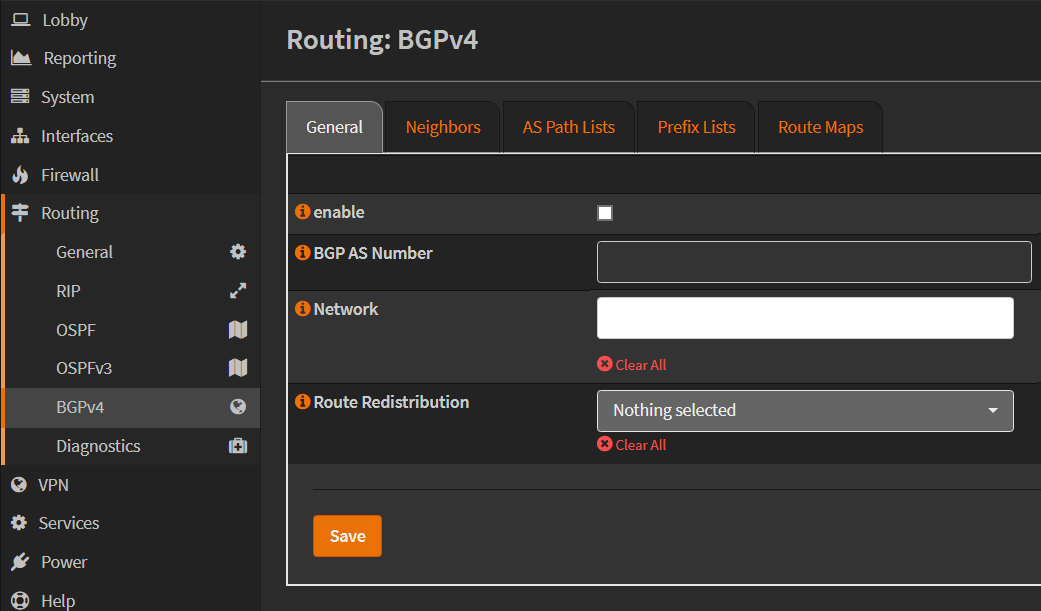Click Clear All under the Network field
The image size is (1041, 611).
click(631, 364)
